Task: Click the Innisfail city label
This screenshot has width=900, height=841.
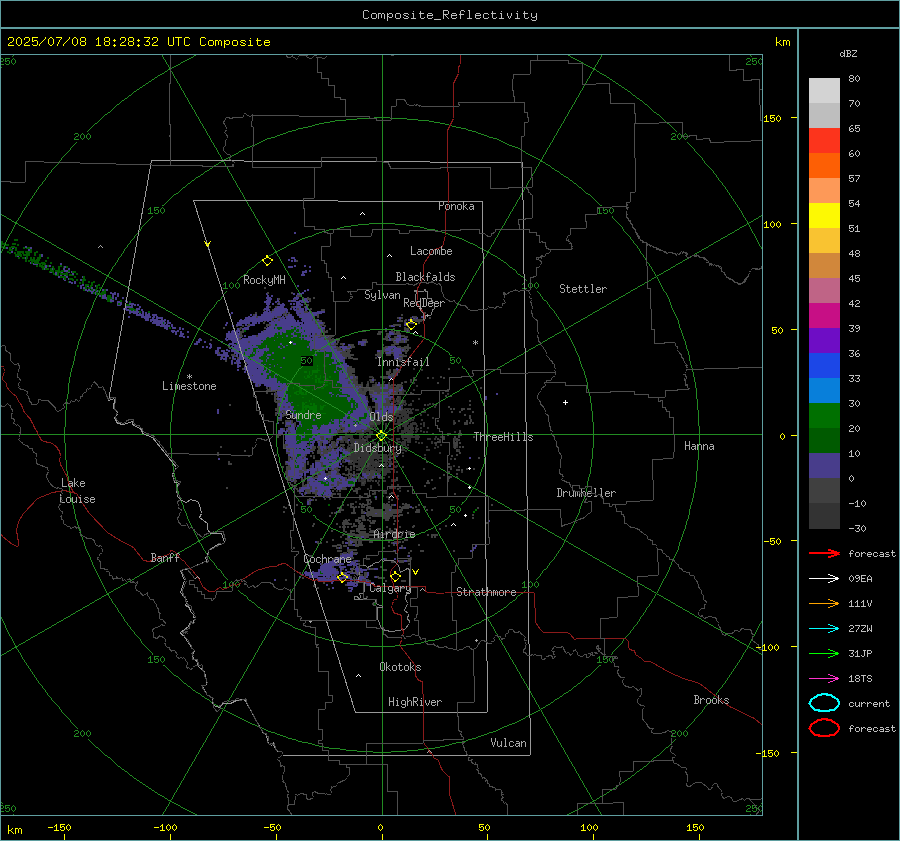Action: click(403, 362)
